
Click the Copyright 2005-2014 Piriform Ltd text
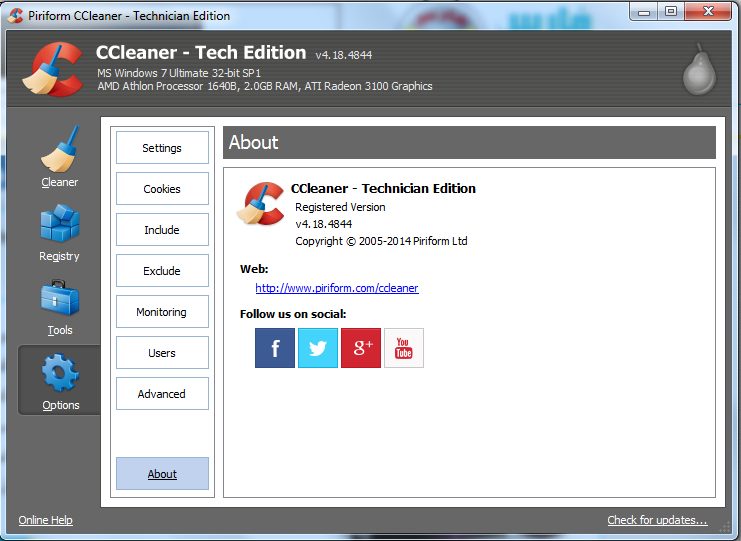(x=381, y=241)
